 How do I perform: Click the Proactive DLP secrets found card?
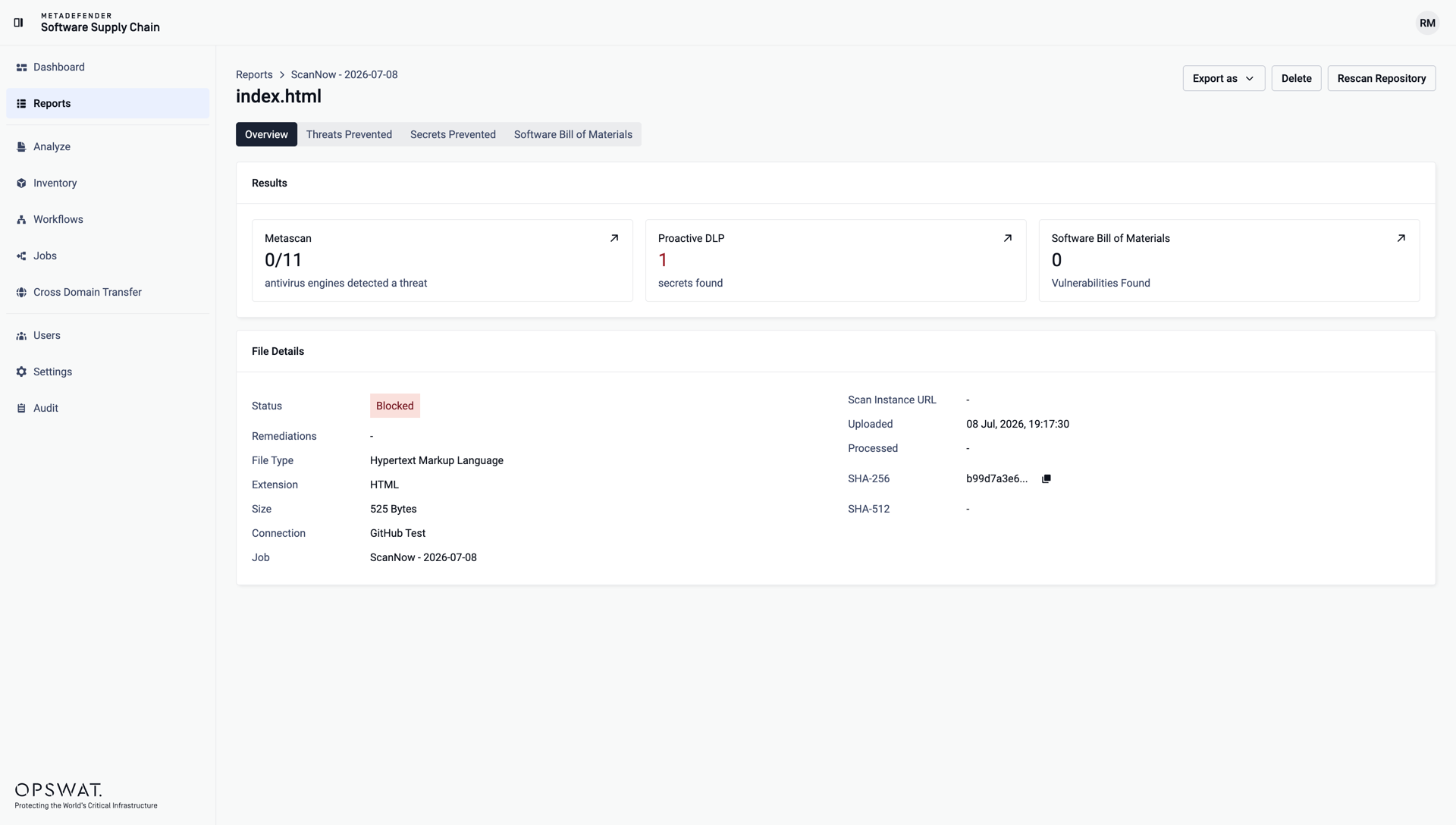(x=836, y=261)
